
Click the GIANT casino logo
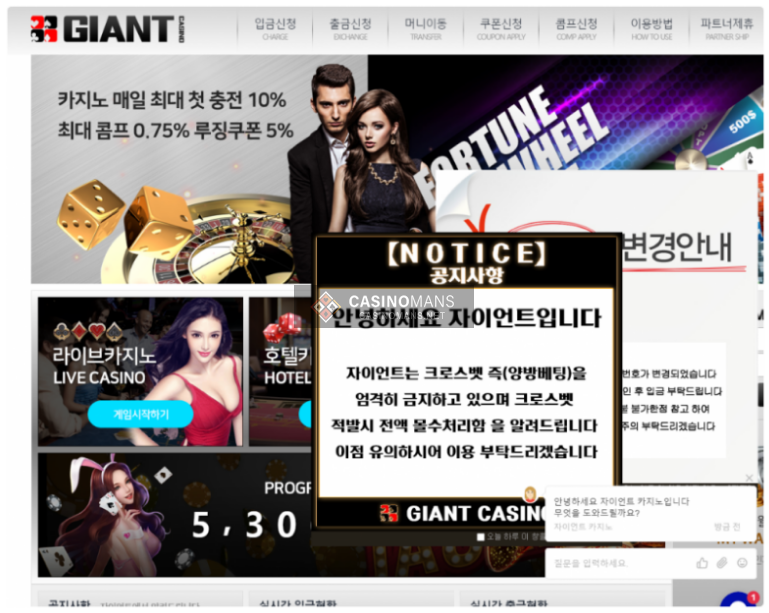[x=105, y=29]
